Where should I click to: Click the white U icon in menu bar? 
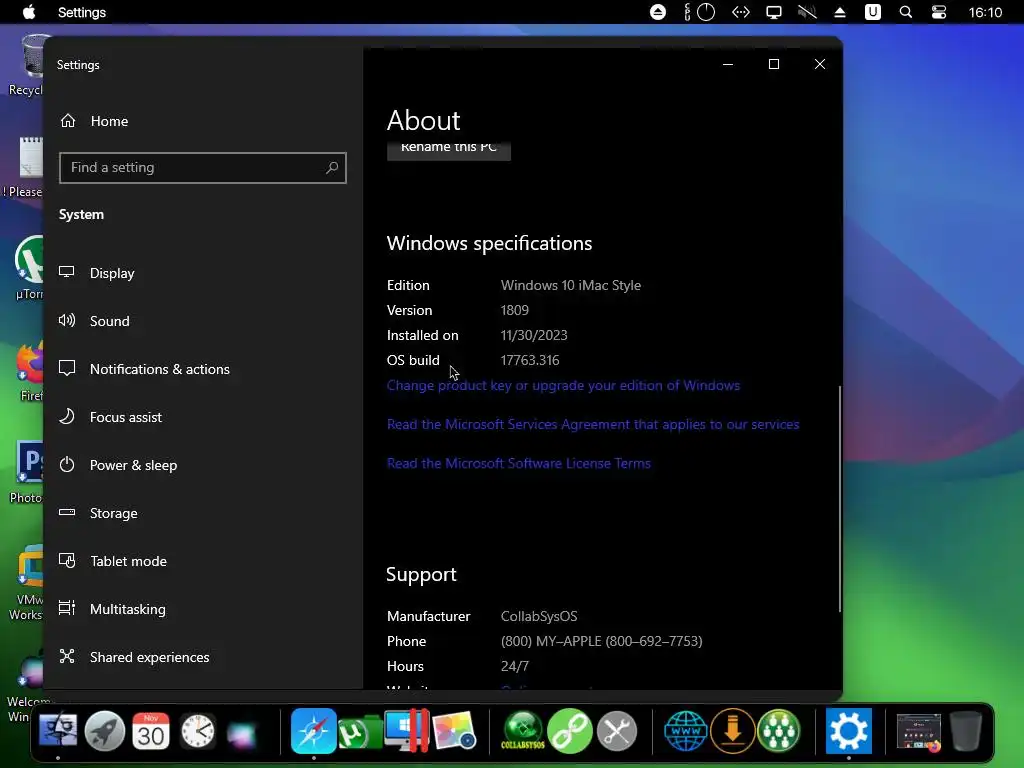pos(873,12)
